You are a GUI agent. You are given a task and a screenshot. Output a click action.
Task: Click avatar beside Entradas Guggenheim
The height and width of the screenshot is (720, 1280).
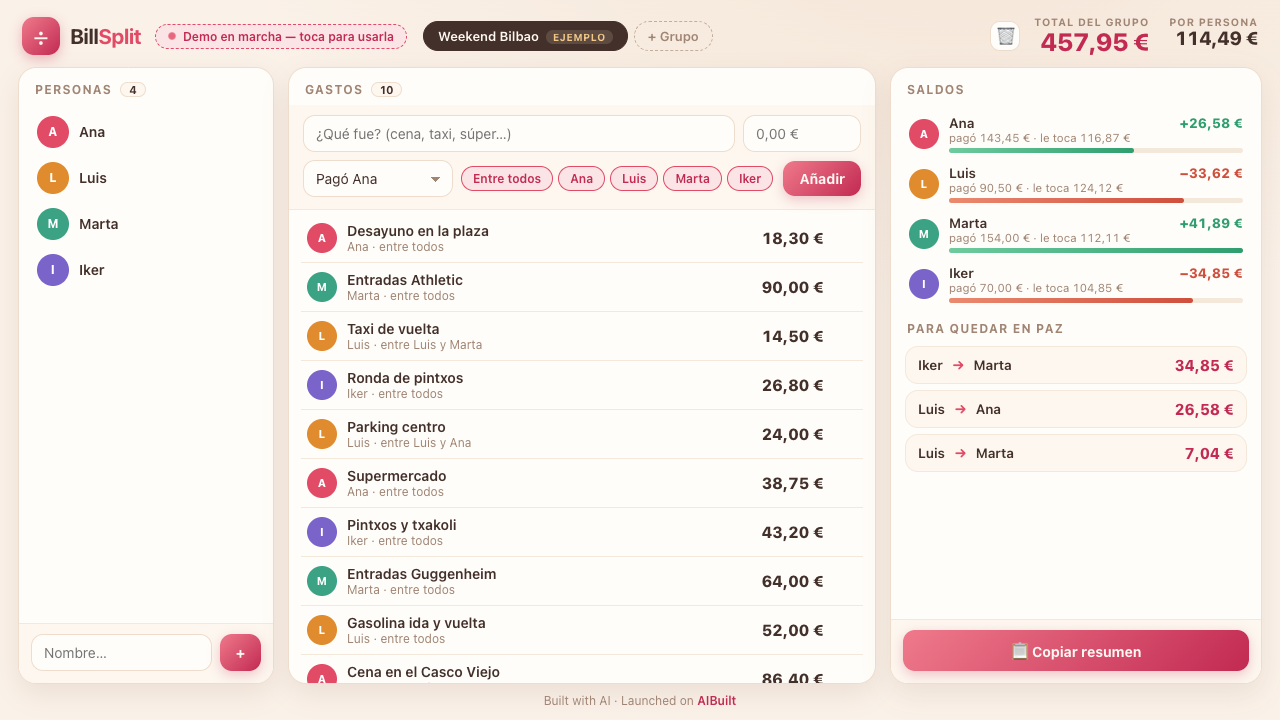(322, 581)
